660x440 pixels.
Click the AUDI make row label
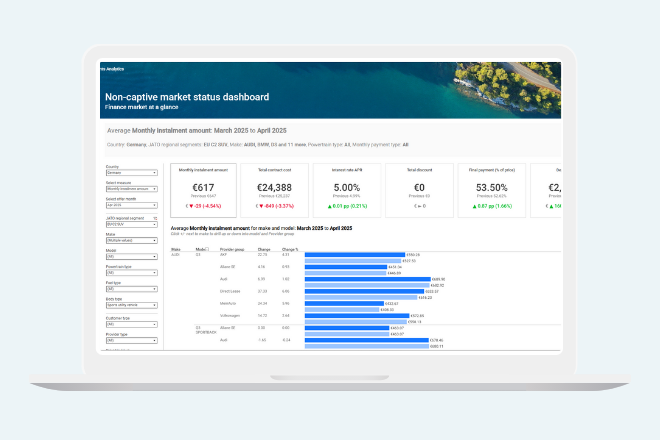click(176, 255)
